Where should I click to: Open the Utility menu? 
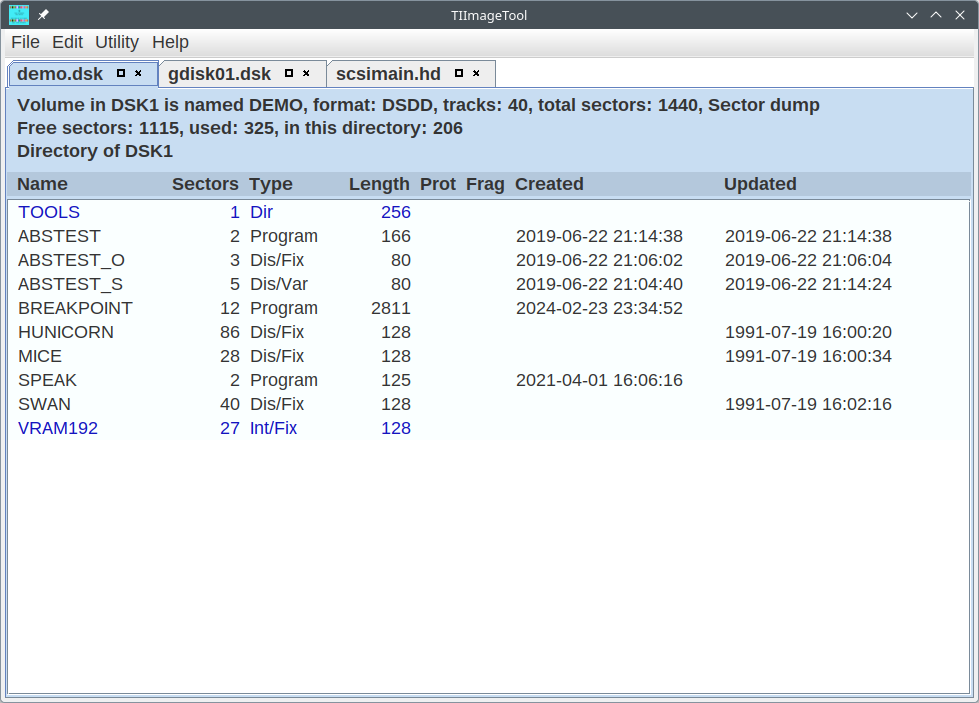(x=117, y=42)
